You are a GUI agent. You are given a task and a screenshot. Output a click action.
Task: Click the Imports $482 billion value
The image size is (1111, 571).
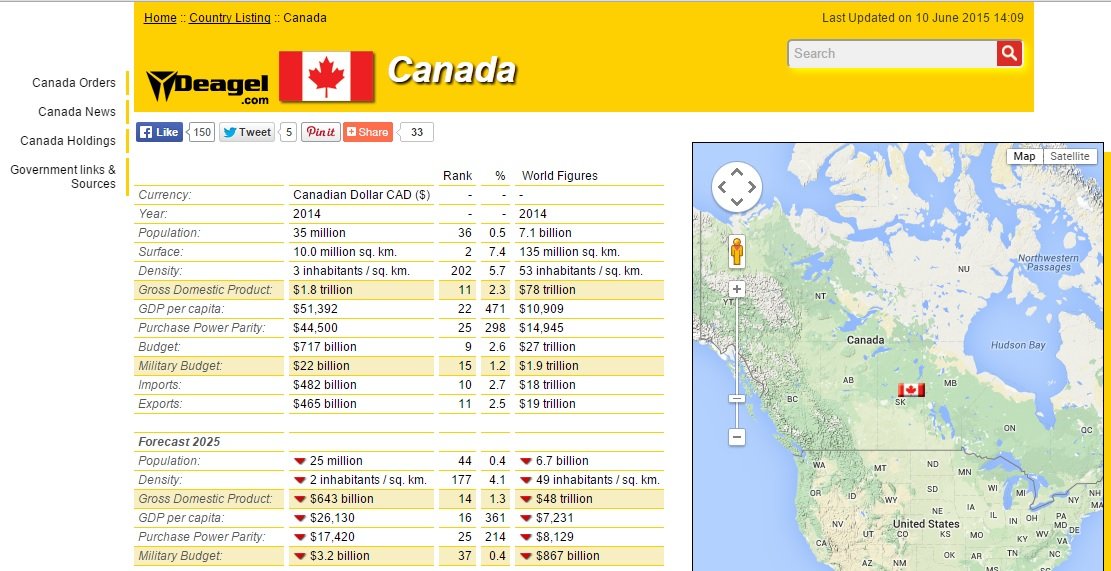pyautogui.click(x=325, y=385)
